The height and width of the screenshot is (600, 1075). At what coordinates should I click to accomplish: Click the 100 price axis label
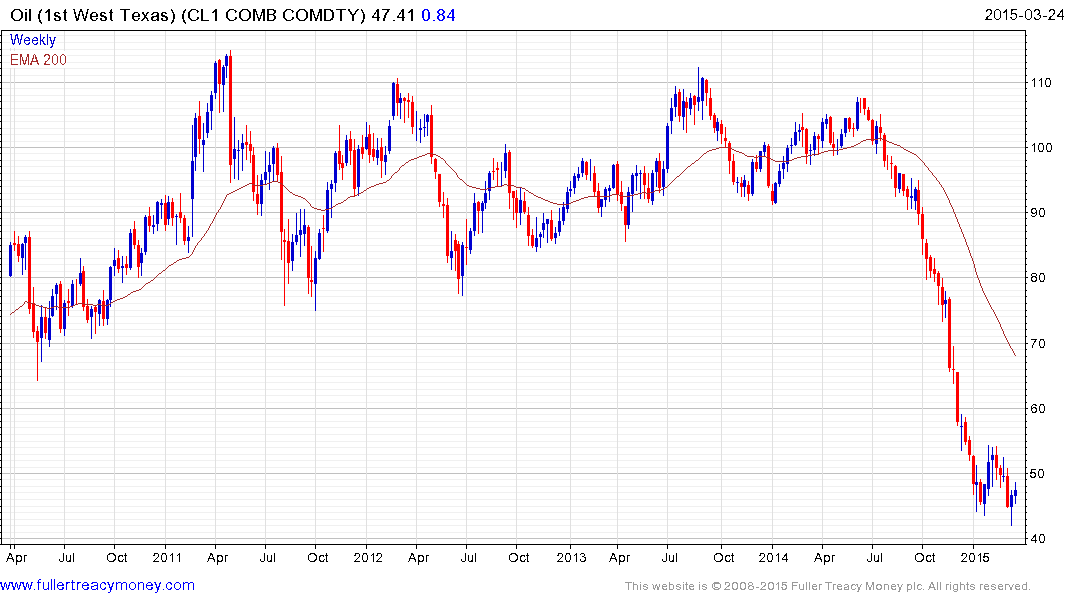tap(1040, 147)
